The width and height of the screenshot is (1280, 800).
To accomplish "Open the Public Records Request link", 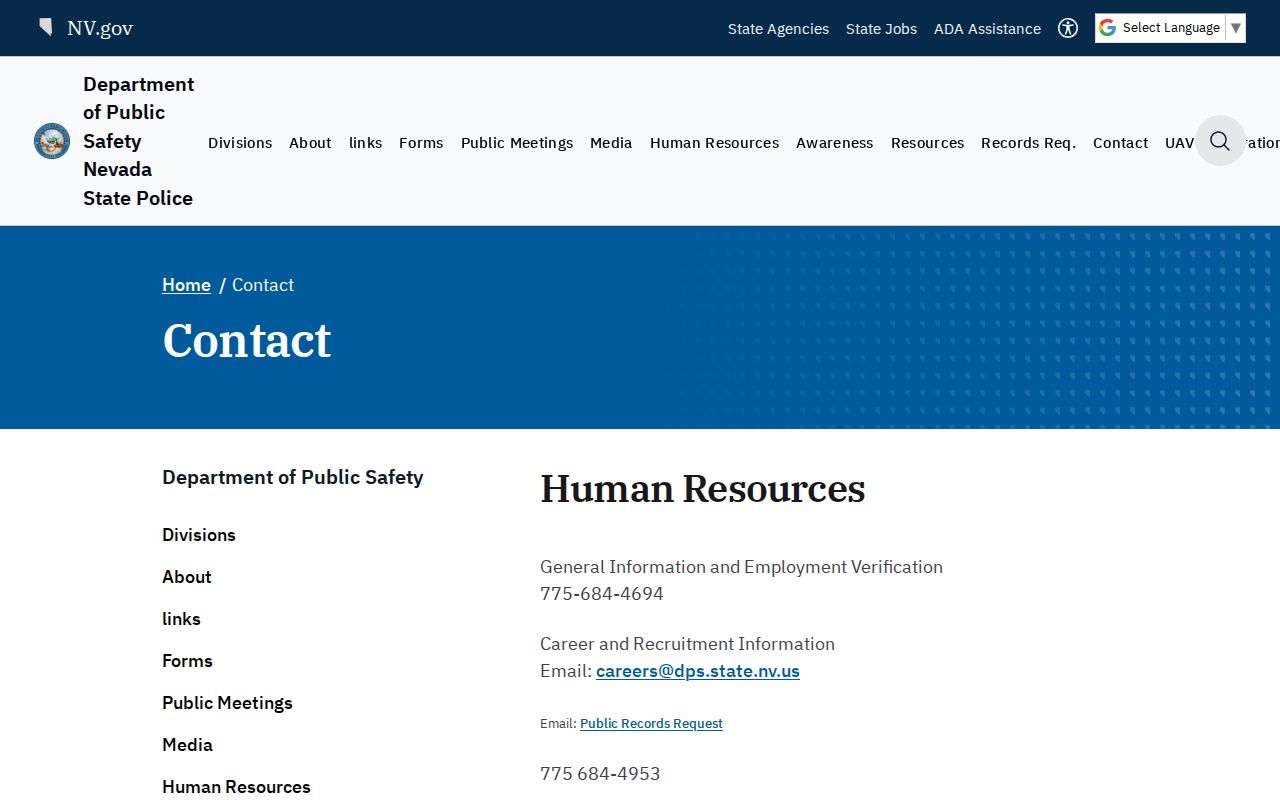I will coord(651,724).
